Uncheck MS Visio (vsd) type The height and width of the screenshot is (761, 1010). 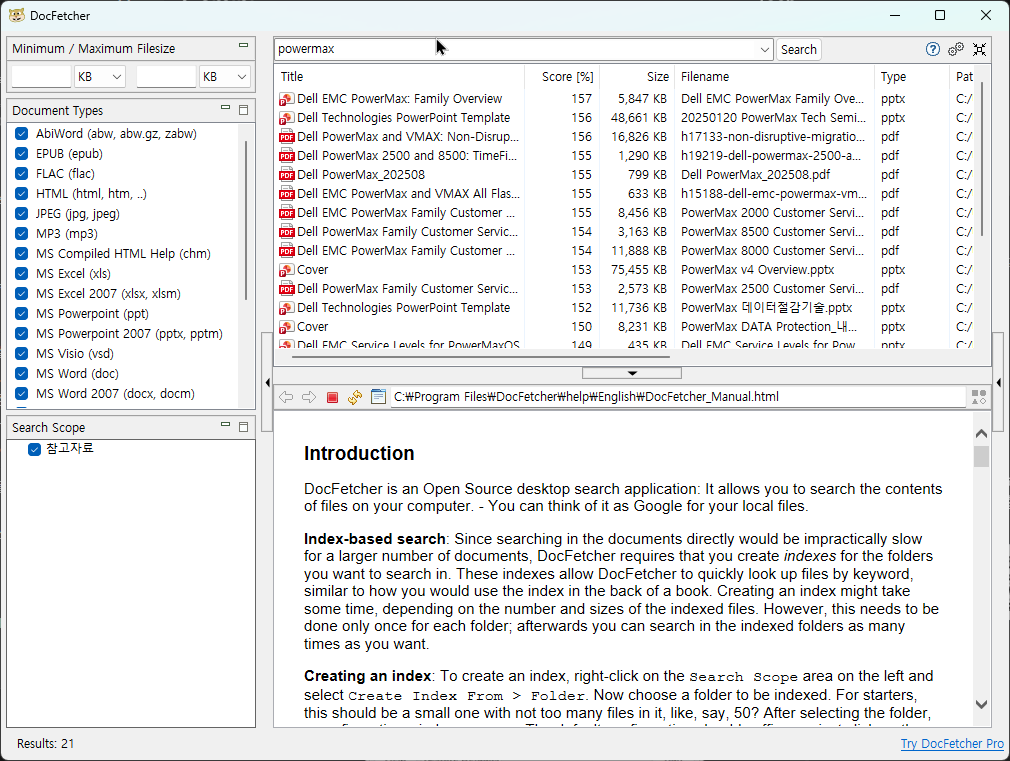[x=21, y=354]
